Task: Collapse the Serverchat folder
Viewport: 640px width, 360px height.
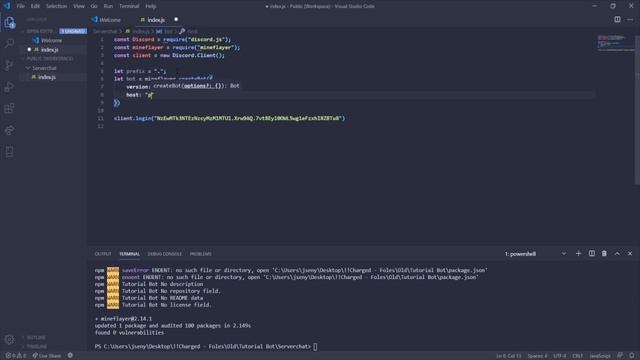Action: (x=44, y=68)
